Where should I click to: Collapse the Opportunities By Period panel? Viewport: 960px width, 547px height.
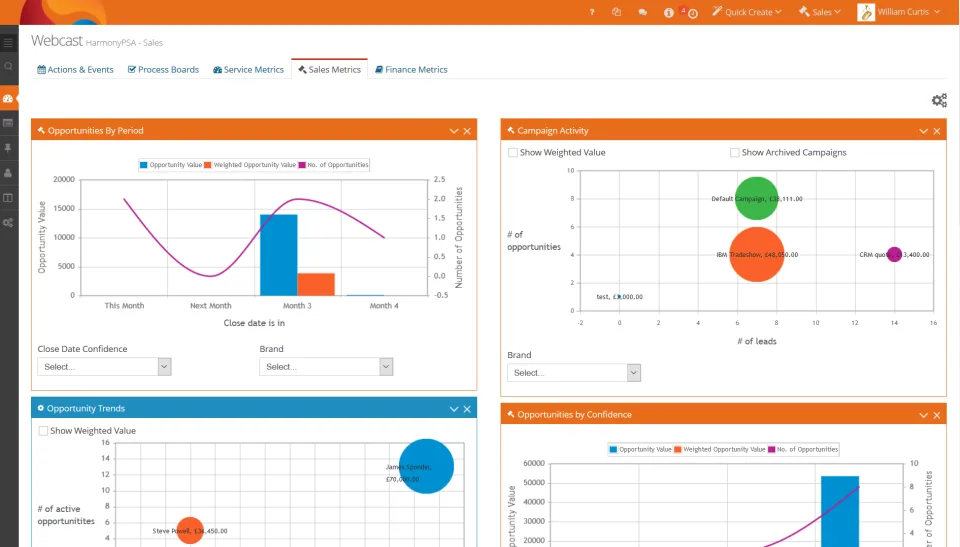click(x=454, y=131)
